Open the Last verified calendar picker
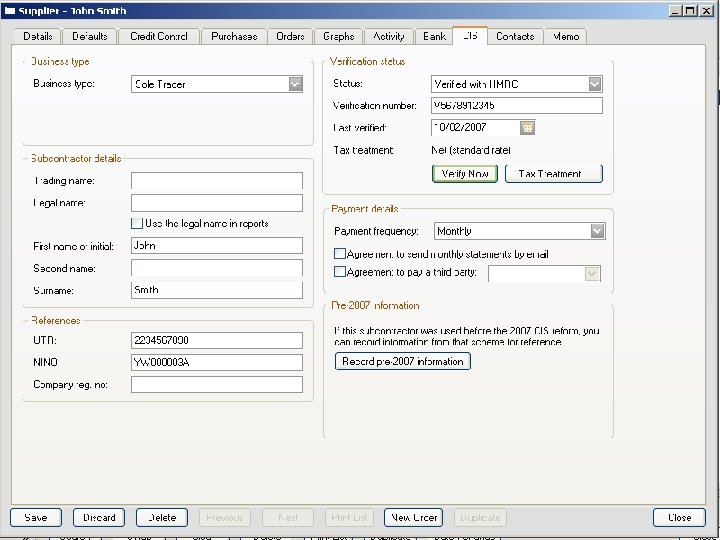This screenshot has height=540, width=720. coord(528,128)
